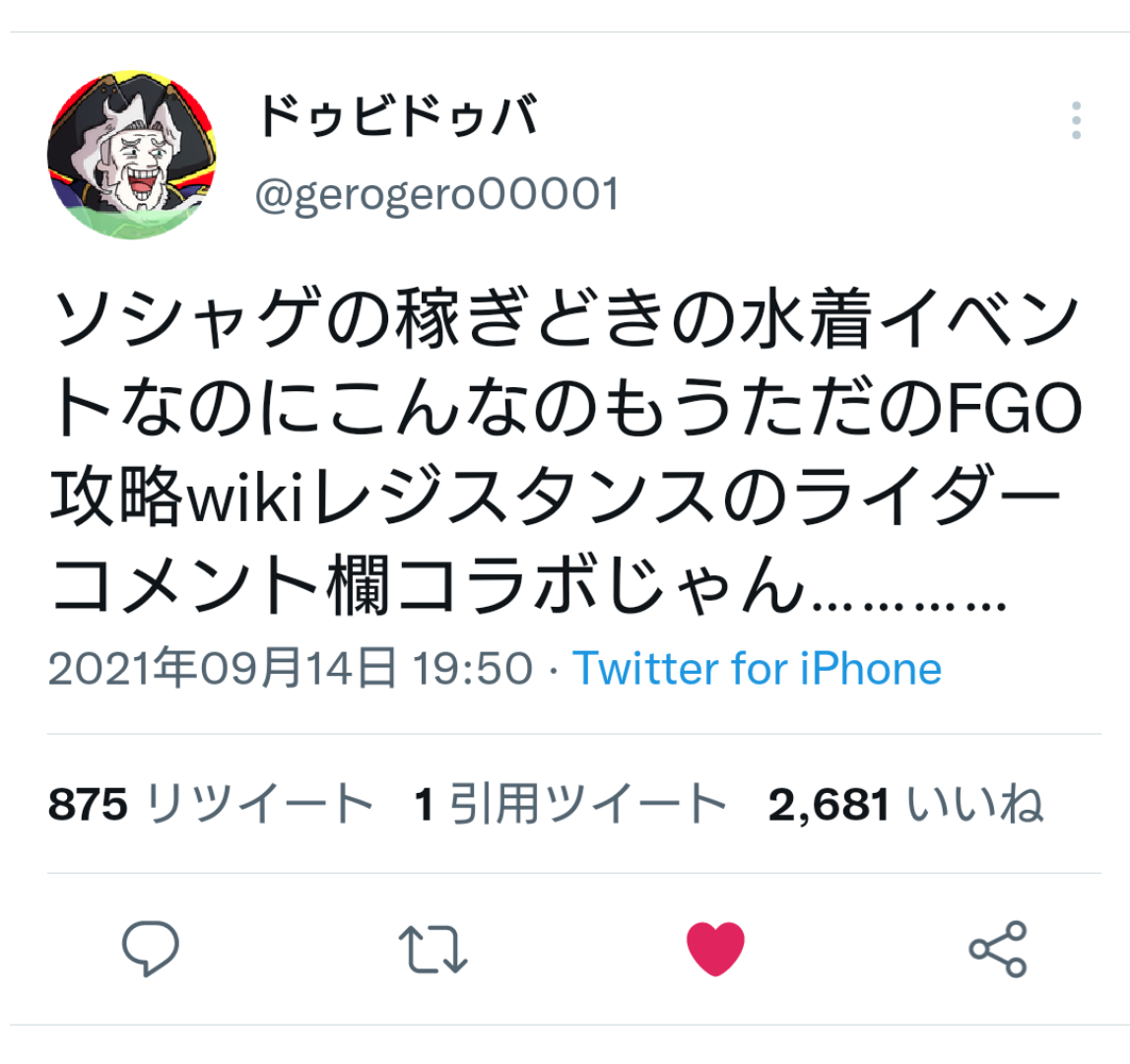Click the likes count number 2,681
Screen dimensions: 1130x1064
coord(829,805)
